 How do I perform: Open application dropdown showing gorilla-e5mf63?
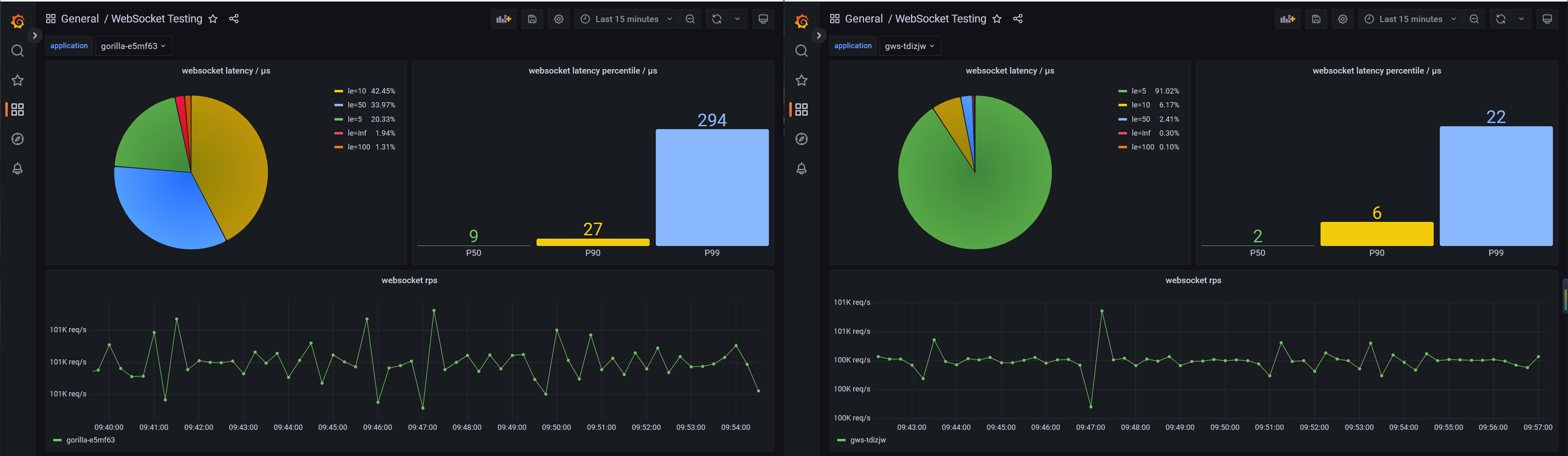[133, 46]
